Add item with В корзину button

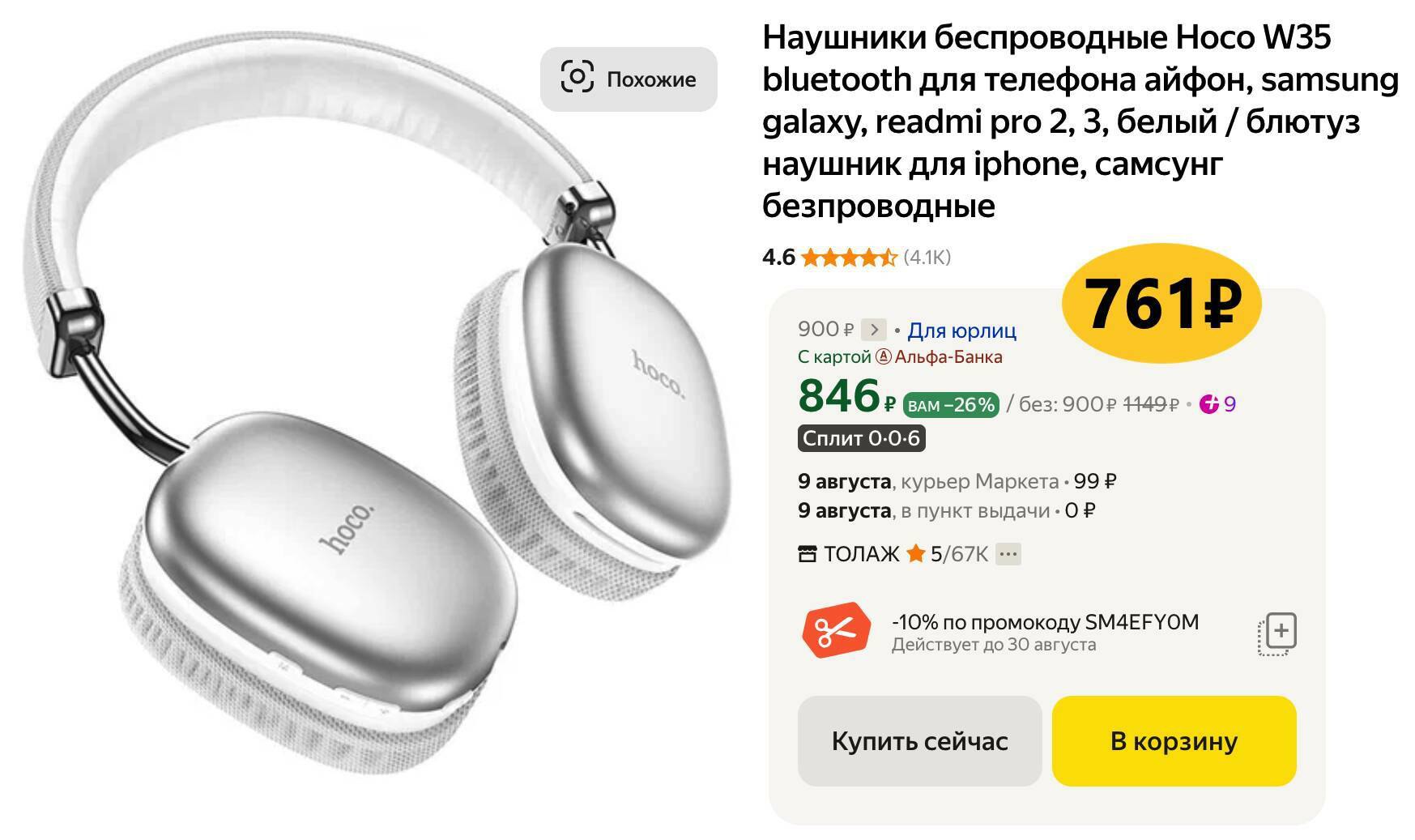1174,740
